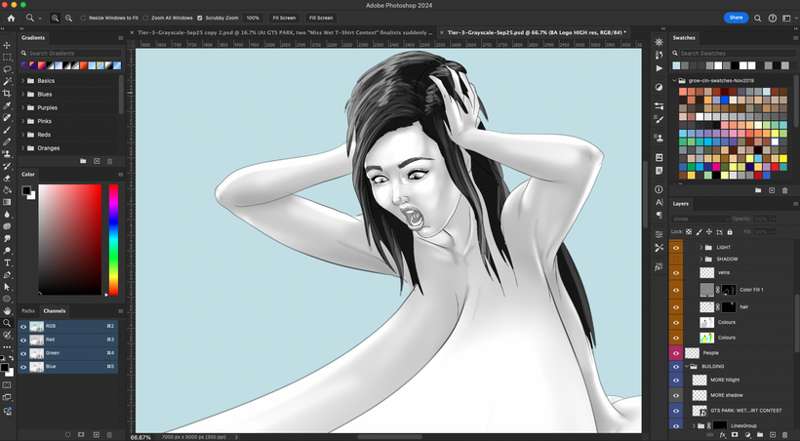Click the Search Swatches field
800x441 pixels.
pyautogui.click(x=733, y=53)
